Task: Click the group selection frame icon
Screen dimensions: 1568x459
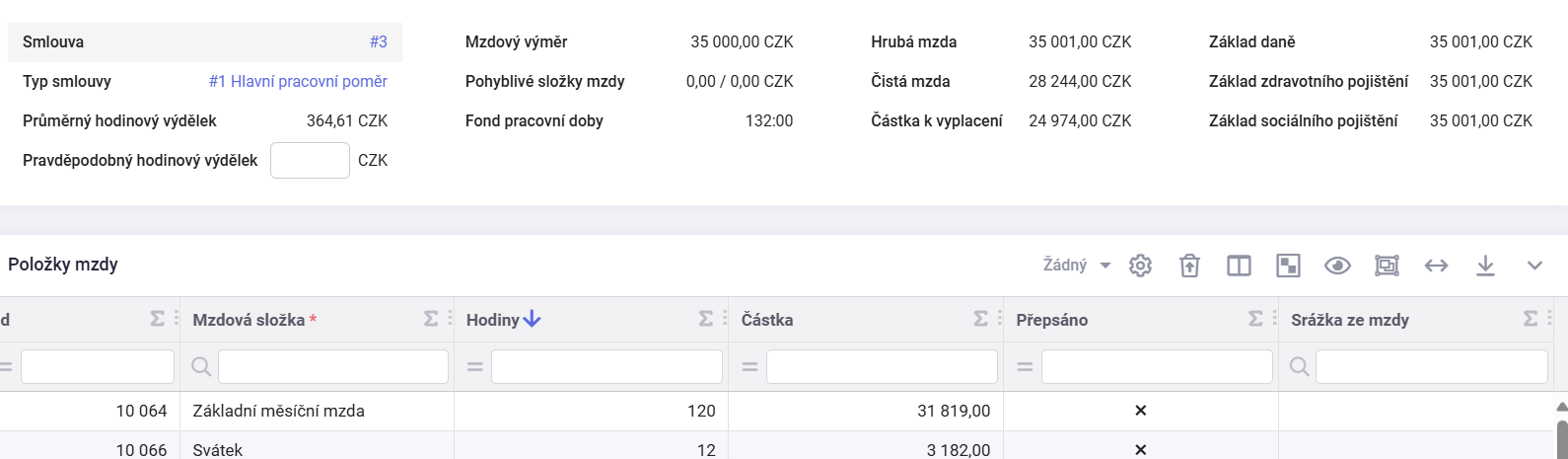Action: [1387, 266]
